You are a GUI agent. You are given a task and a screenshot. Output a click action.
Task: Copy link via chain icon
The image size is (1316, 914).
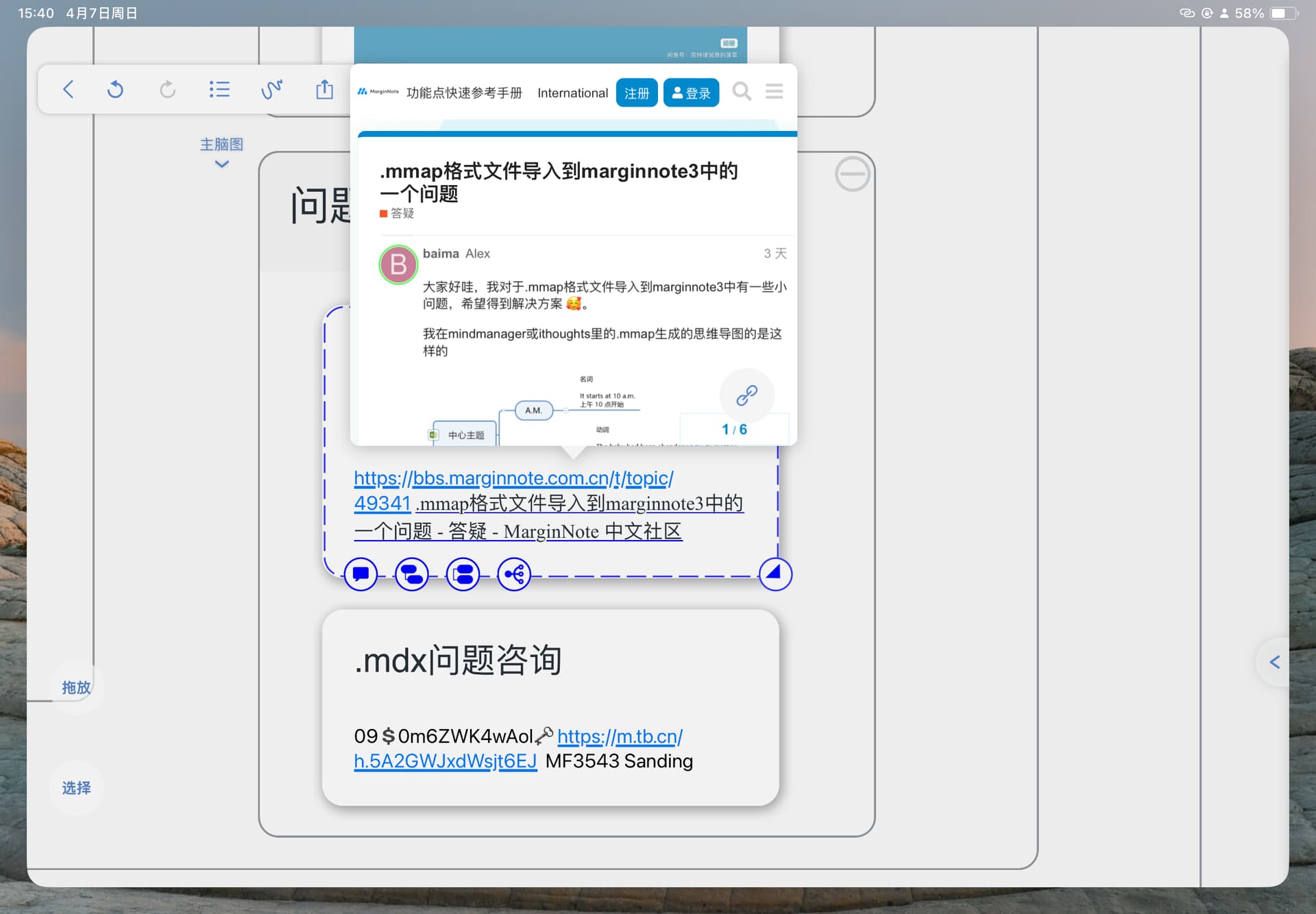coord(747,395)
